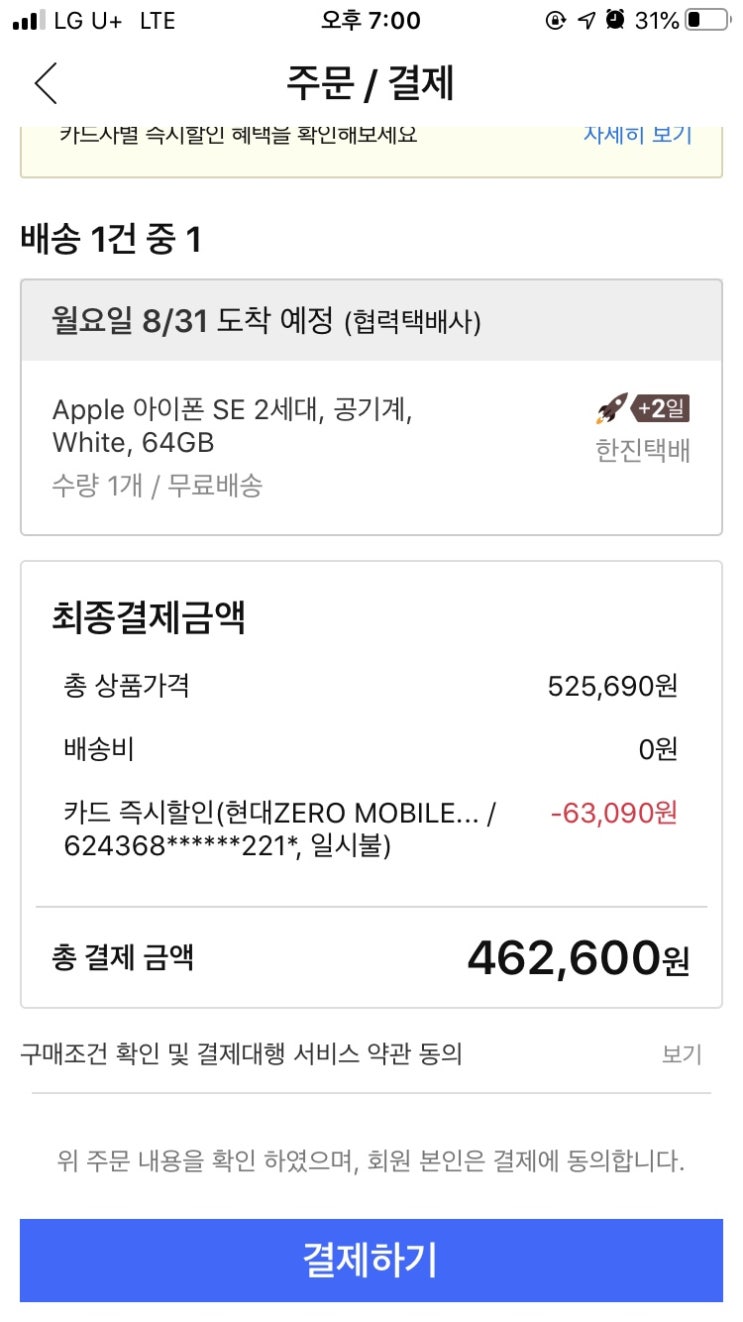Expand terms with 보기 link

point(682,1054)
